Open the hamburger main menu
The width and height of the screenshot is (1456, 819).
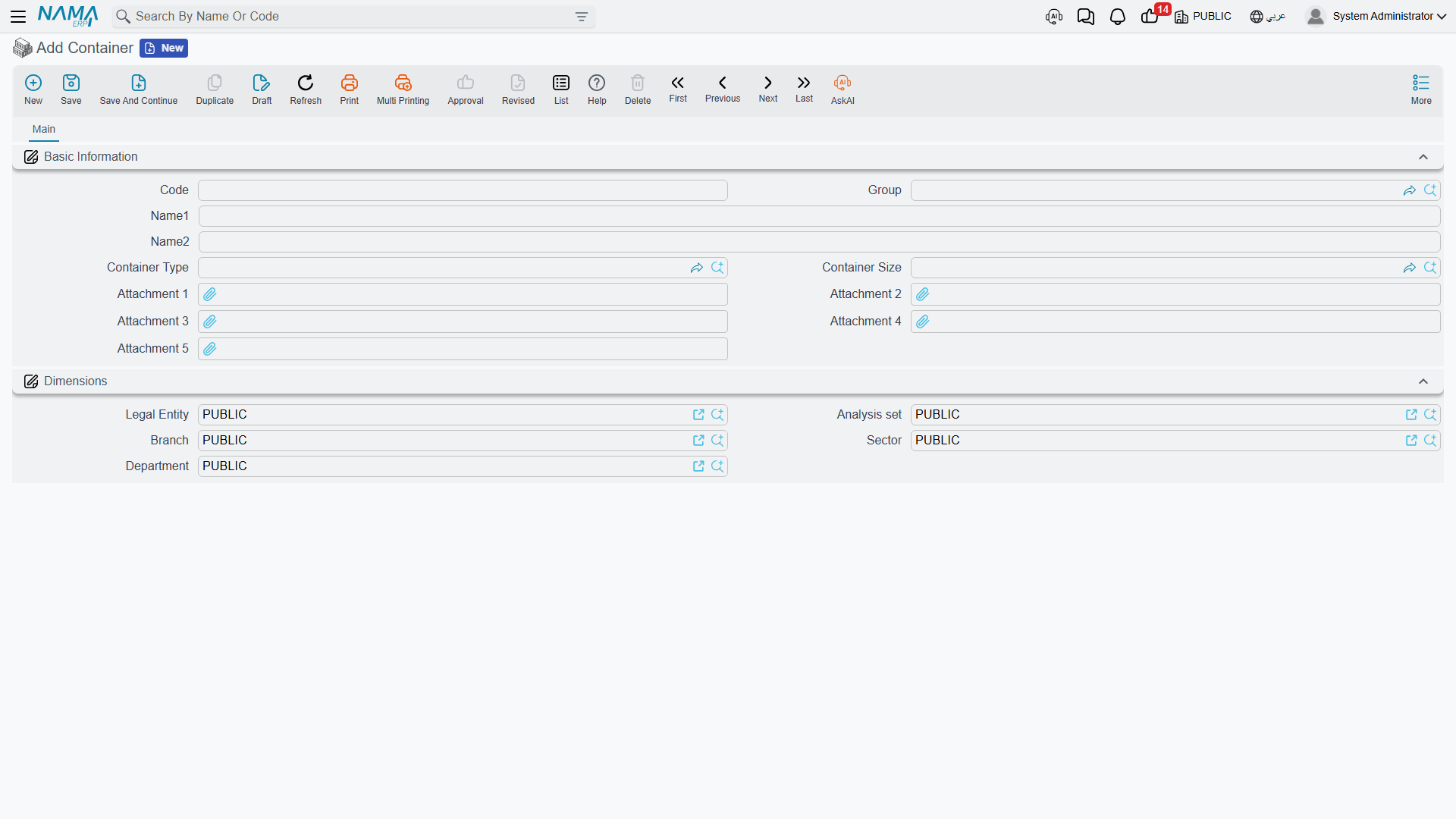click(18, 16)
